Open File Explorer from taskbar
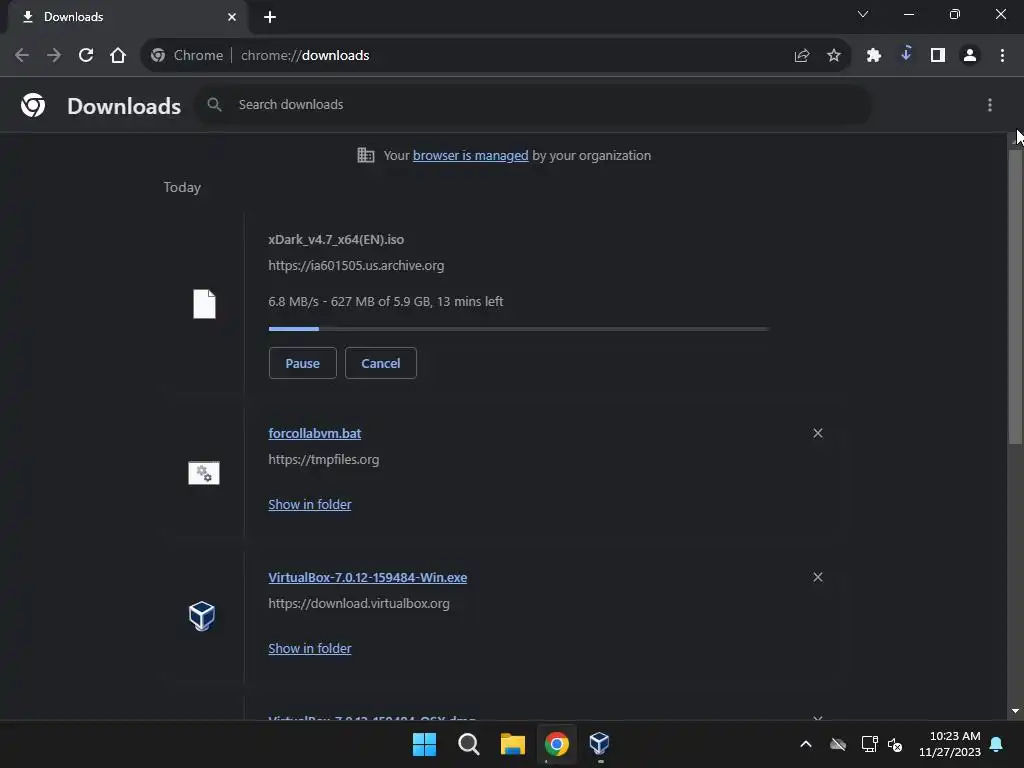1024x768 pixels. (513, 744)
